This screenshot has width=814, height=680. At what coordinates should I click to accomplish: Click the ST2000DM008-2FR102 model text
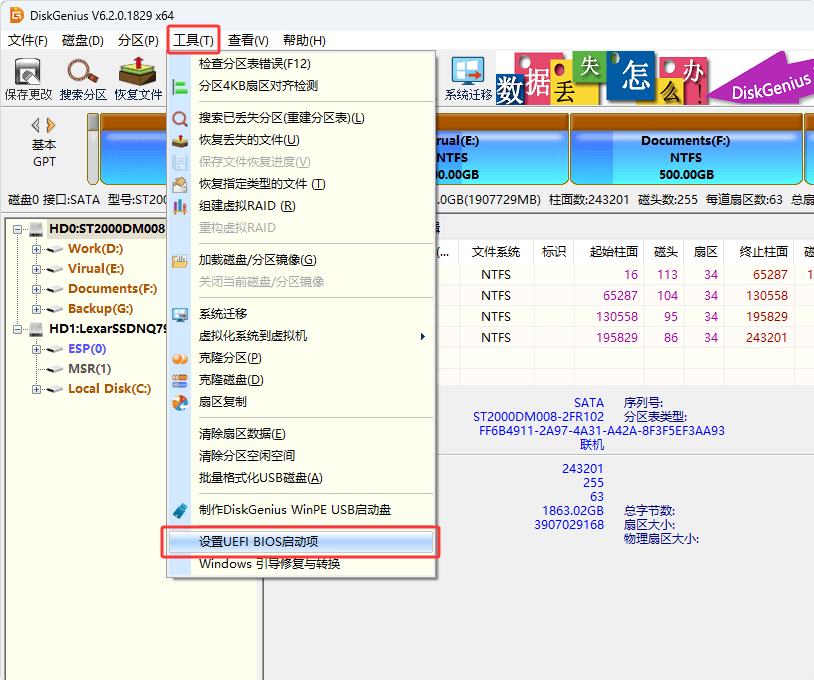click(x=538, y=417)
